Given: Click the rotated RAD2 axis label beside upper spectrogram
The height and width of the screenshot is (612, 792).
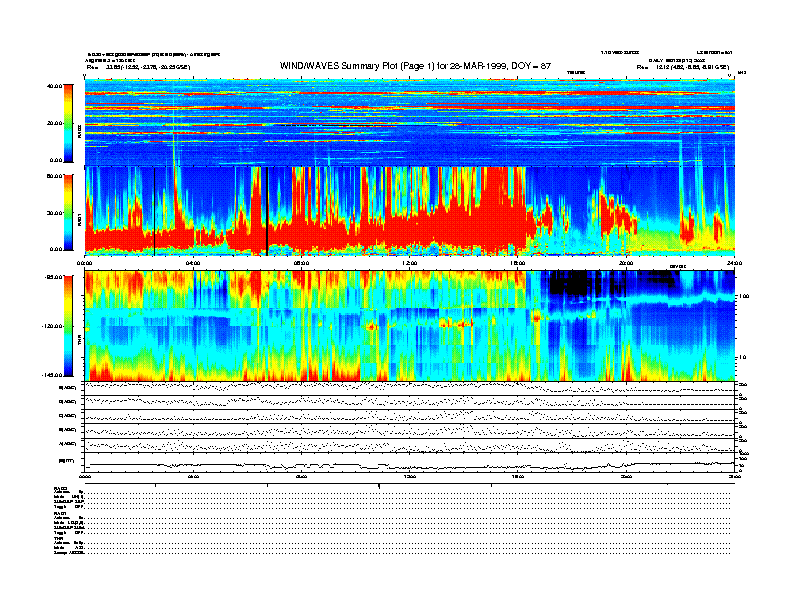Looking at the screenshot, I should click(x=79, y=132).
